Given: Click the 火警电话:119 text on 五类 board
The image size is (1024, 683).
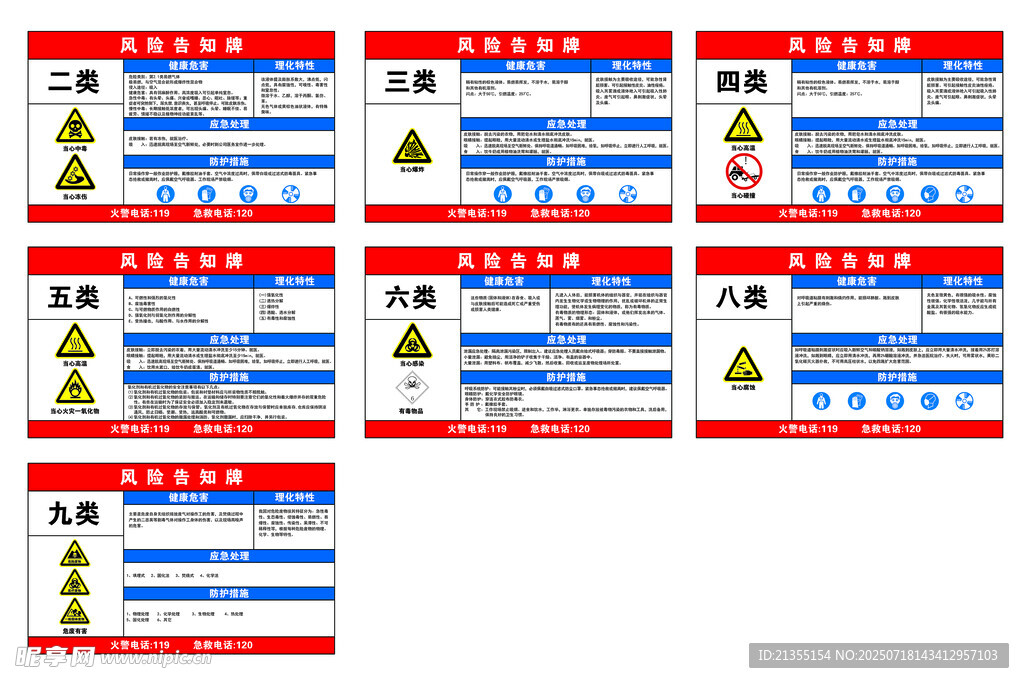Looking at the screenshot, I should click(140, 429).
